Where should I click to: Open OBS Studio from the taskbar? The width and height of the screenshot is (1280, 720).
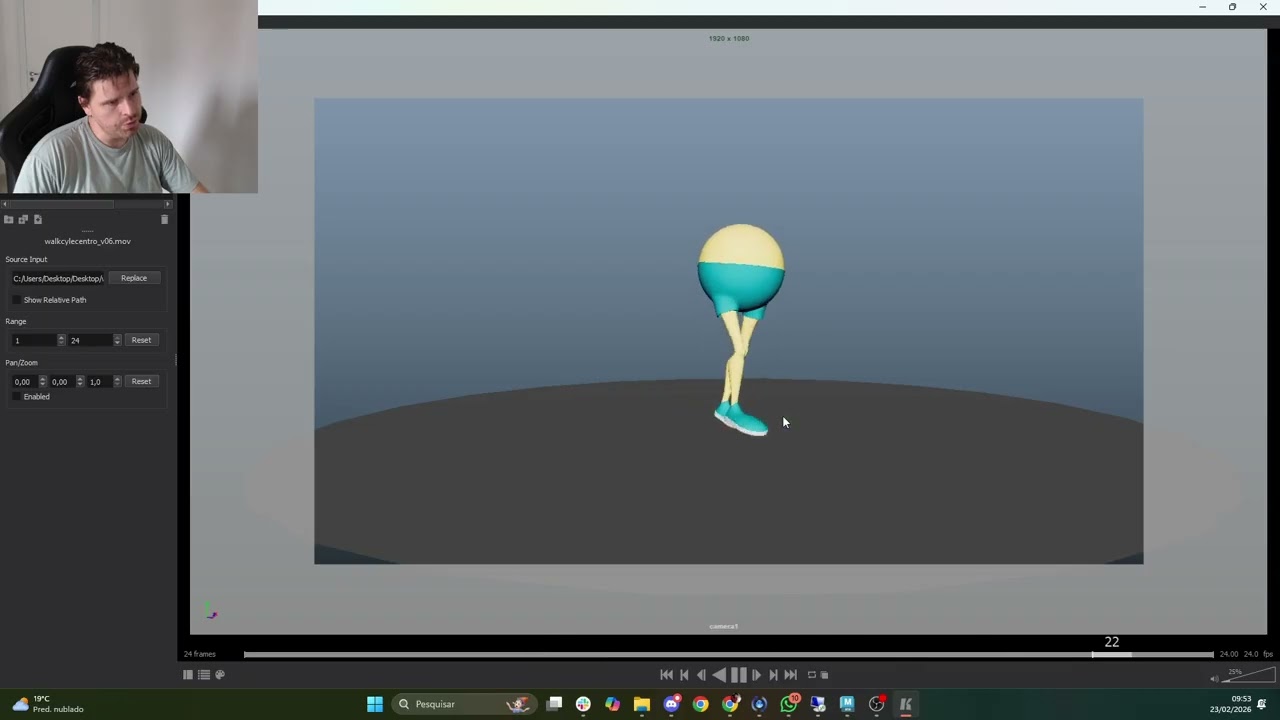(x=877, y=704)
